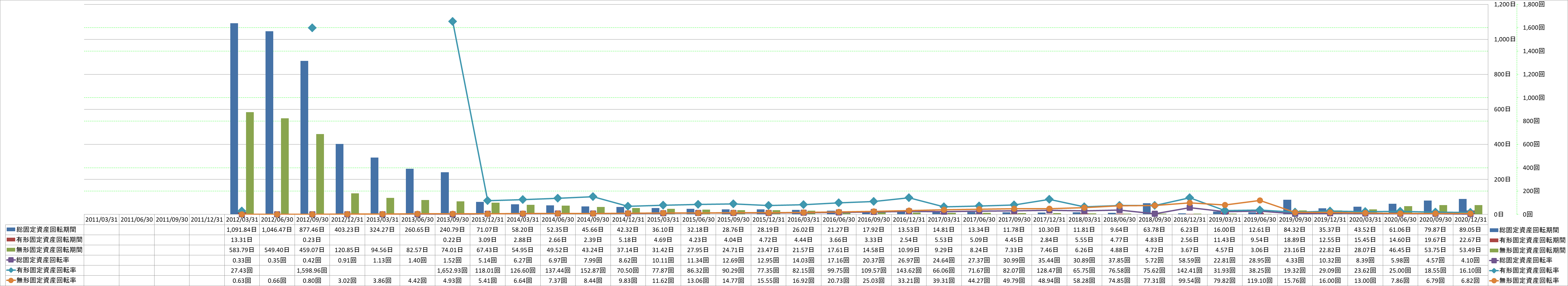Click the green bar at 2012/09/30

point(320,174)
